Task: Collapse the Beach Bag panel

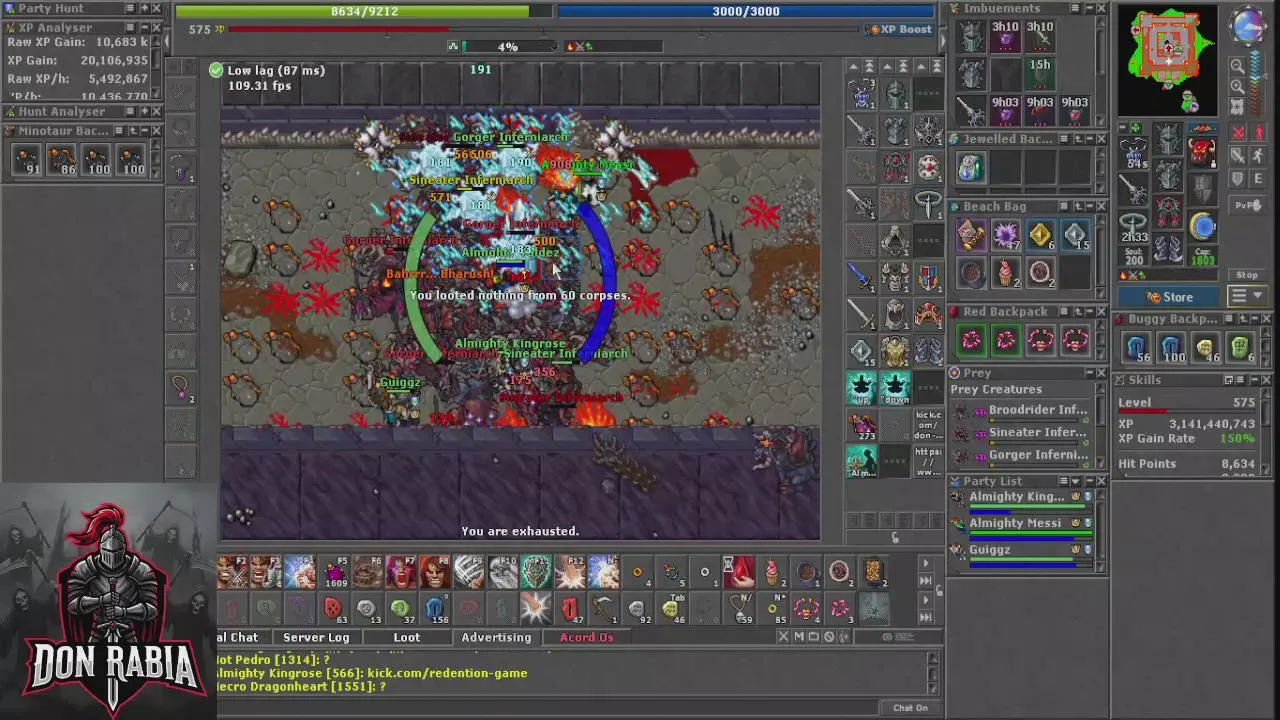Action: tap(1088, 206)
